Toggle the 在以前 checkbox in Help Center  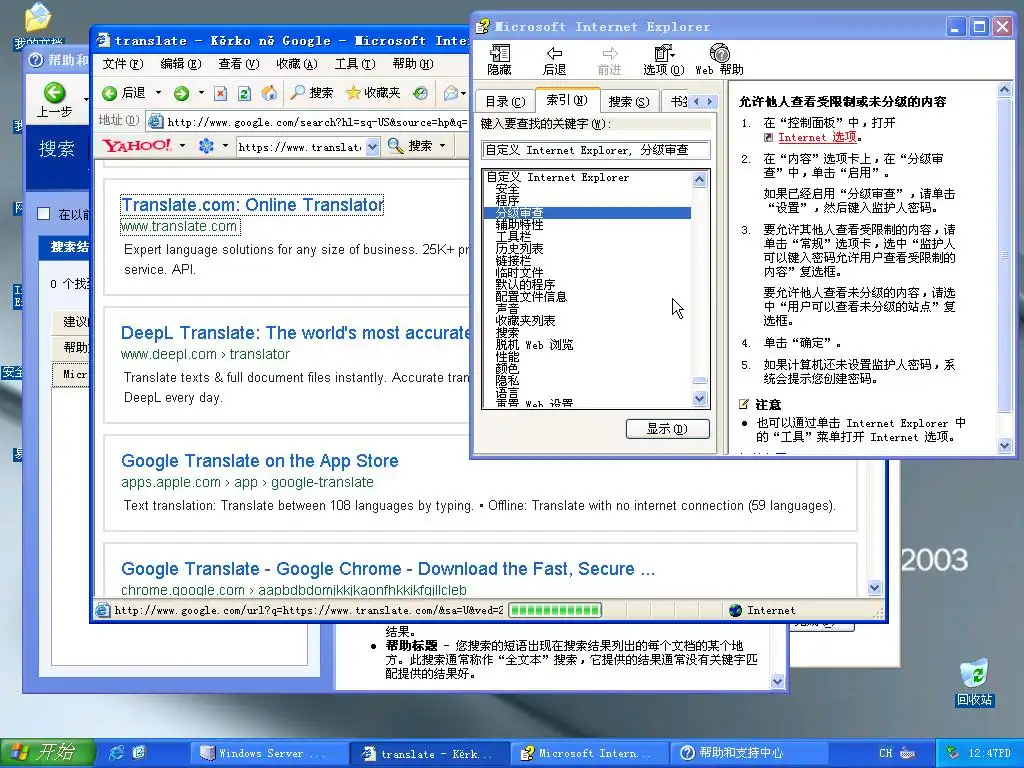tap(44, 214)
